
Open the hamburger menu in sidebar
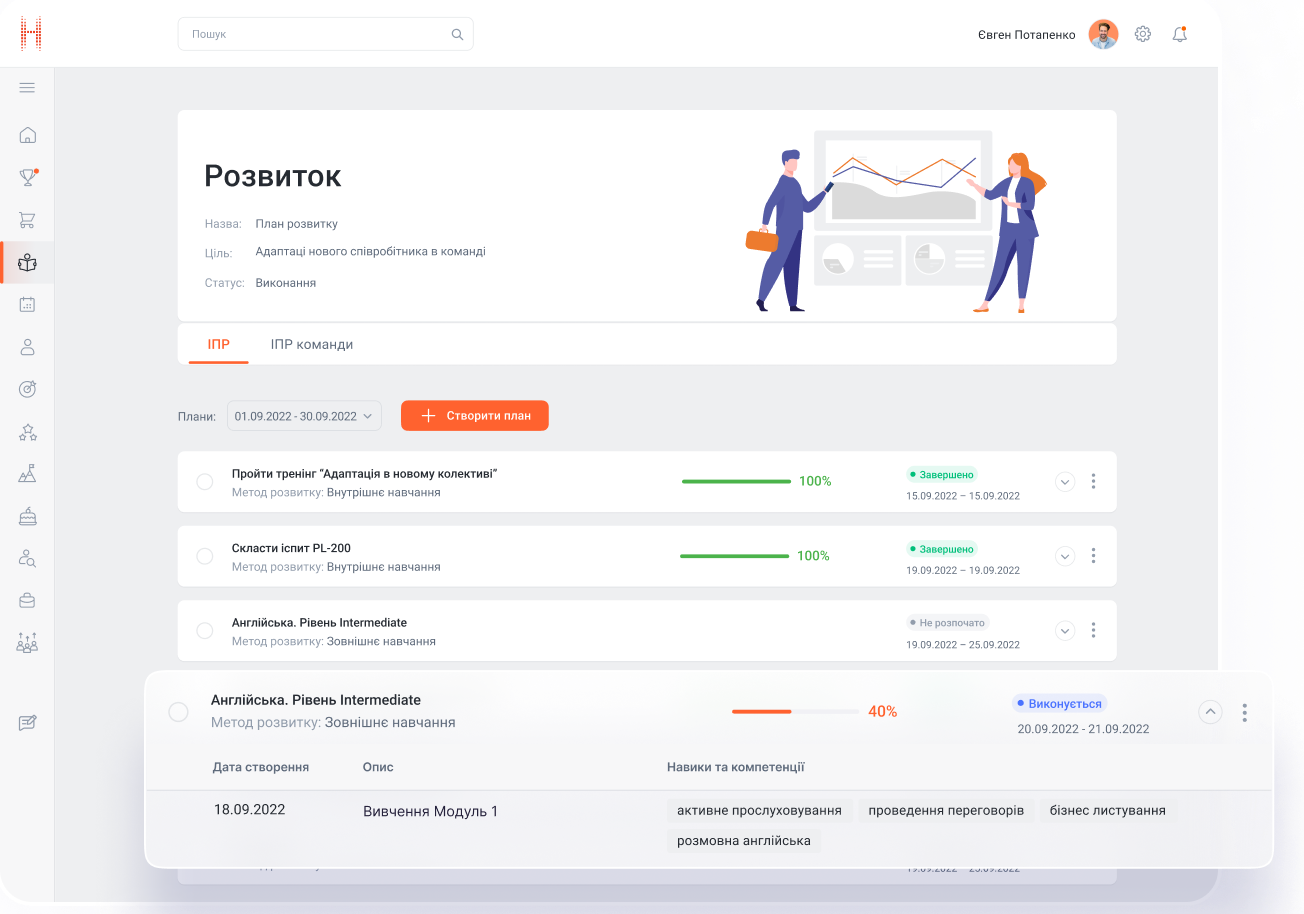pos(27,88)
